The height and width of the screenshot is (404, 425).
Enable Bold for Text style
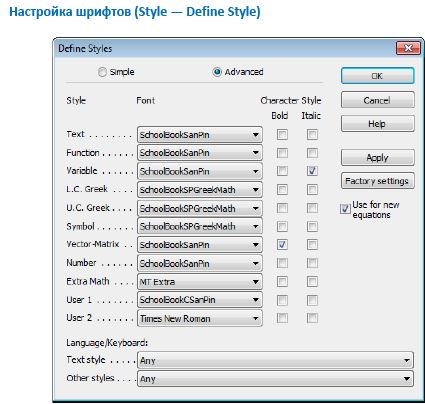click(x=282, y=134)
